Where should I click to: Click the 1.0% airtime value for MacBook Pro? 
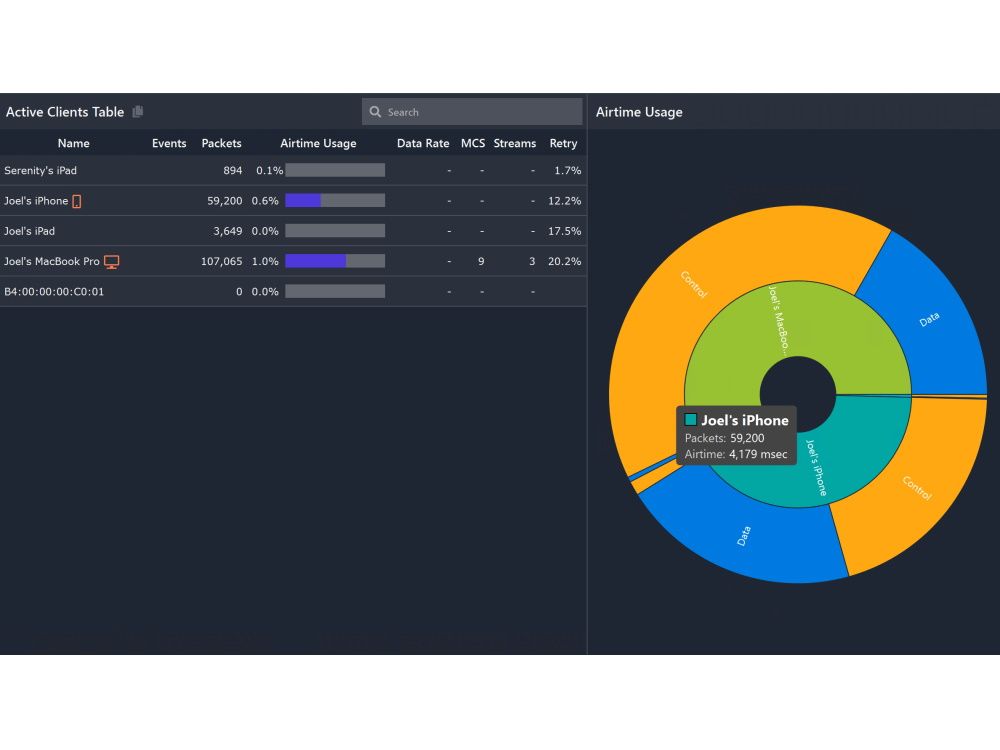(x=265, y=261)
